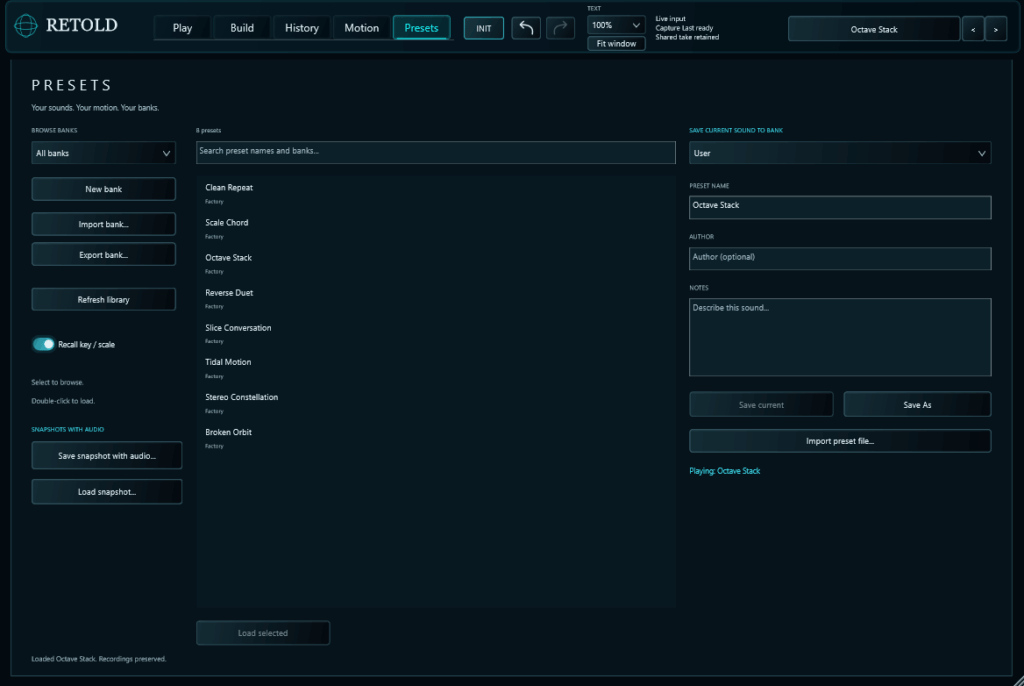The height and width of the screenshot is (686, 1024).
Task: Click the Save As button
Action: [917, 404]
